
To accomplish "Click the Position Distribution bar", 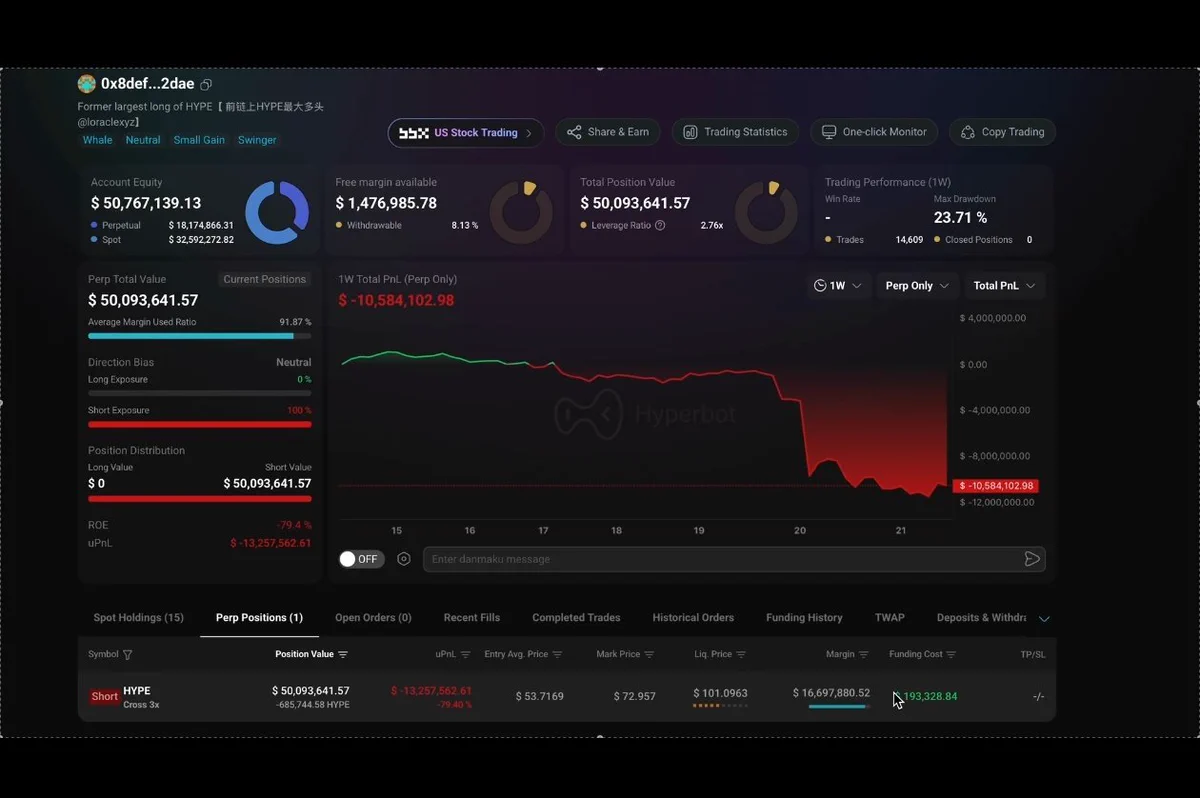I will (199, 498).
